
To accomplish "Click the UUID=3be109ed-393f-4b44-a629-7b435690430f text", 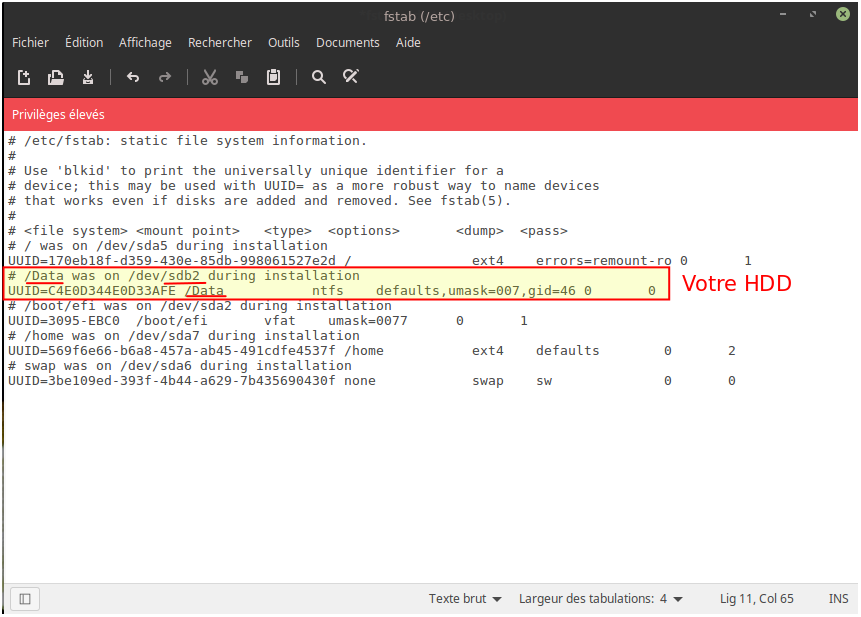I will click(172, 381).
